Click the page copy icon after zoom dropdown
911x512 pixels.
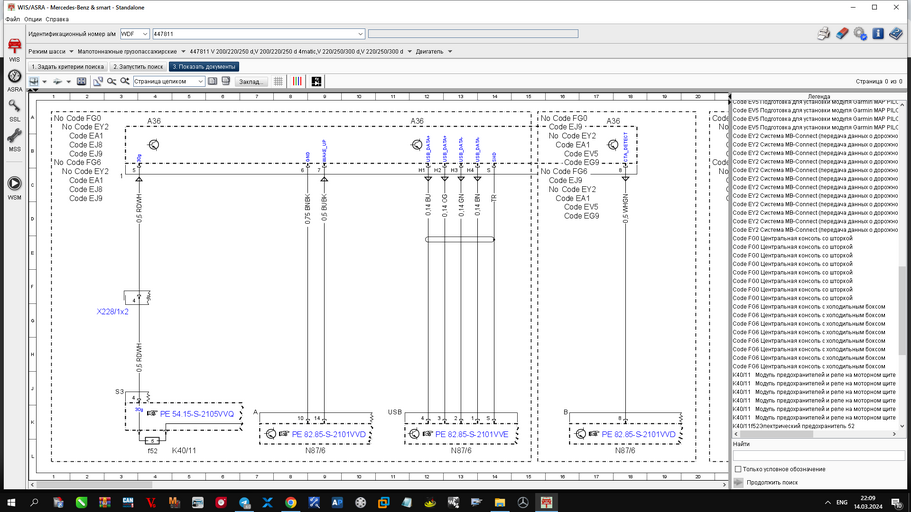coord(213,81)
